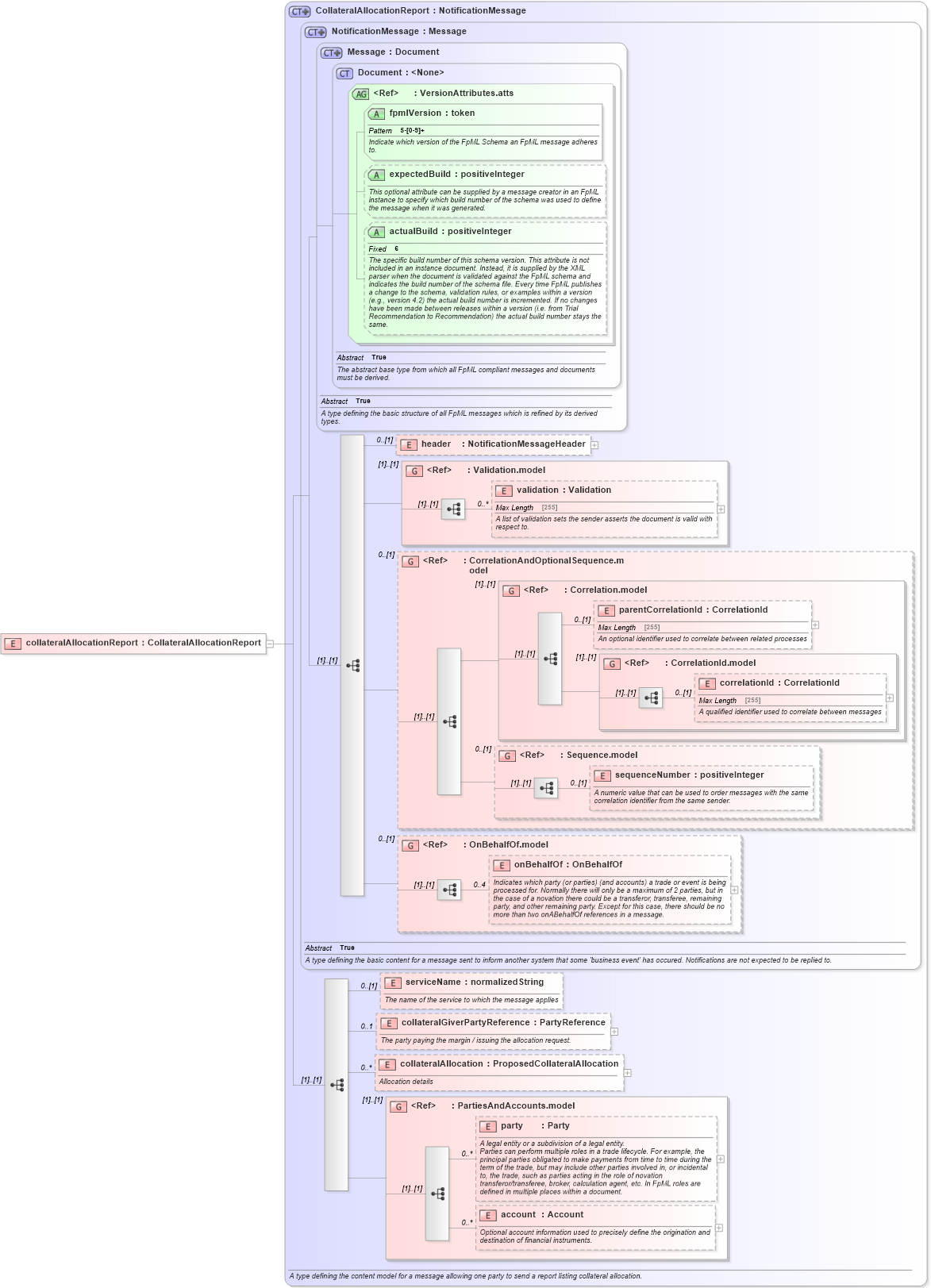The height and width of the screenshot is (1288, 931).
Task: Click the E icon of collateralAllocationReport root
Action: (x=13, y=644)
